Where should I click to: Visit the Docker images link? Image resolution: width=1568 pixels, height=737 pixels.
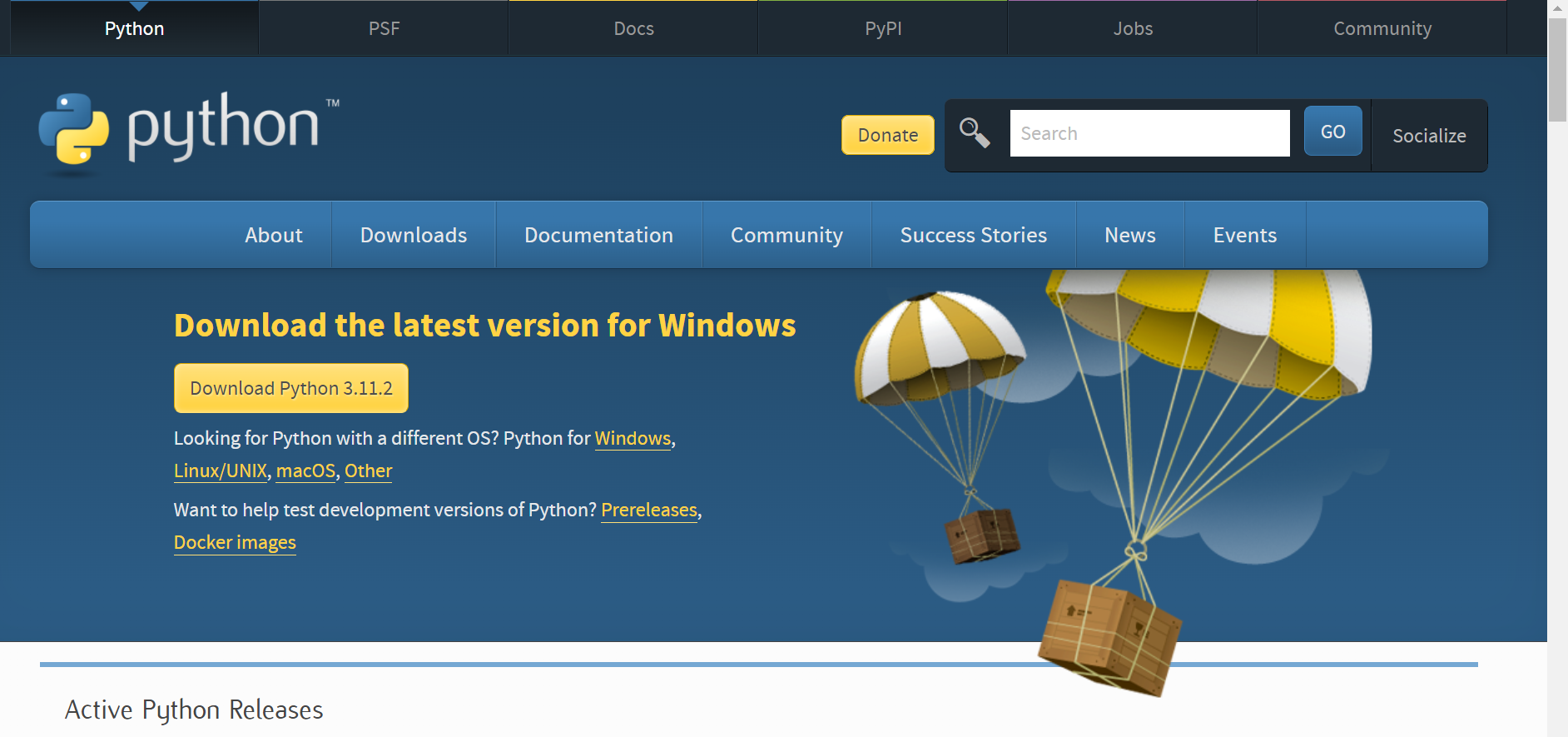(235, 543)
